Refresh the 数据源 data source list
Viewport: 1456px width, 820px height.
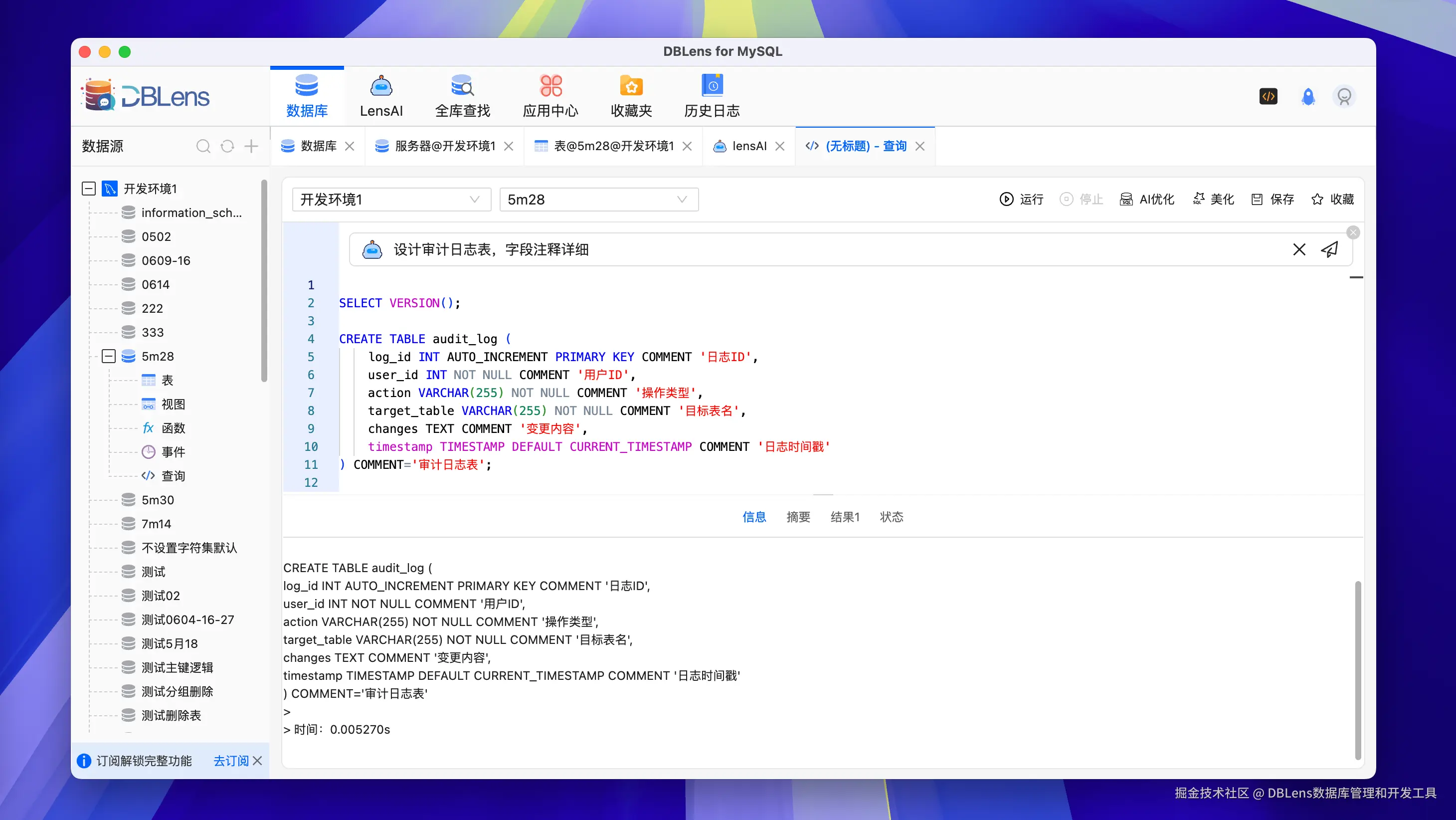pos(227,146)
